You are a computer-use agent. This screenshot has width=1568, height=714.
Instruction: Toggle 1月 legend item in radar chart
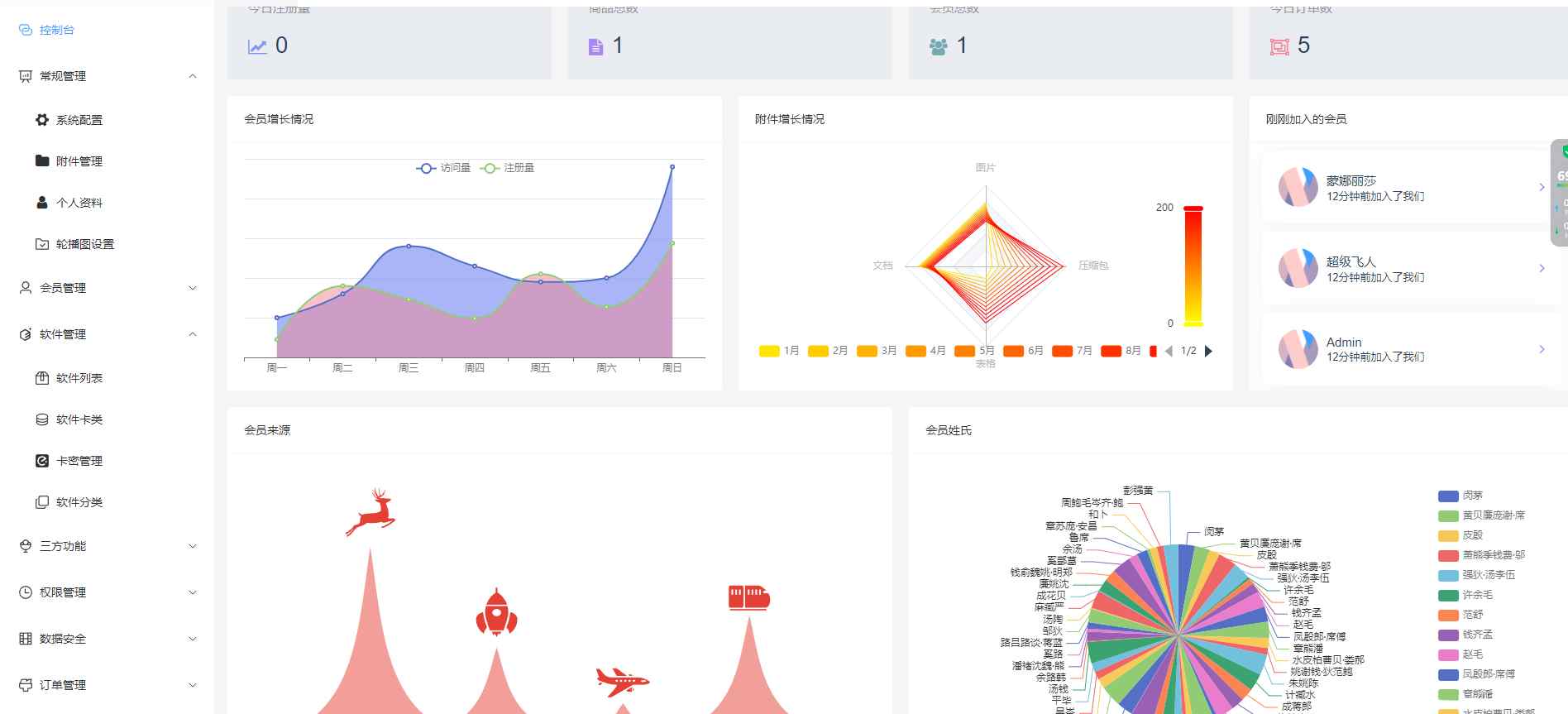point(779,351)
